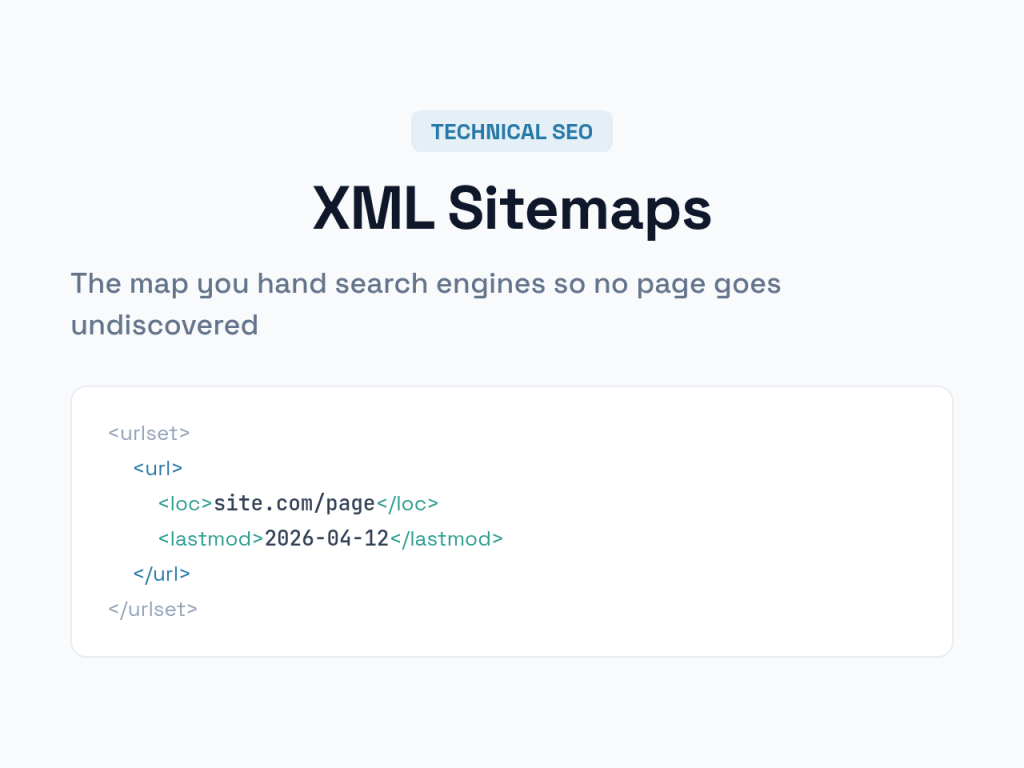Image resolution: width=1024 pixels, height=768 pixels.
Task: Click the closing </urlset> tag
Action: pos(153,609)
